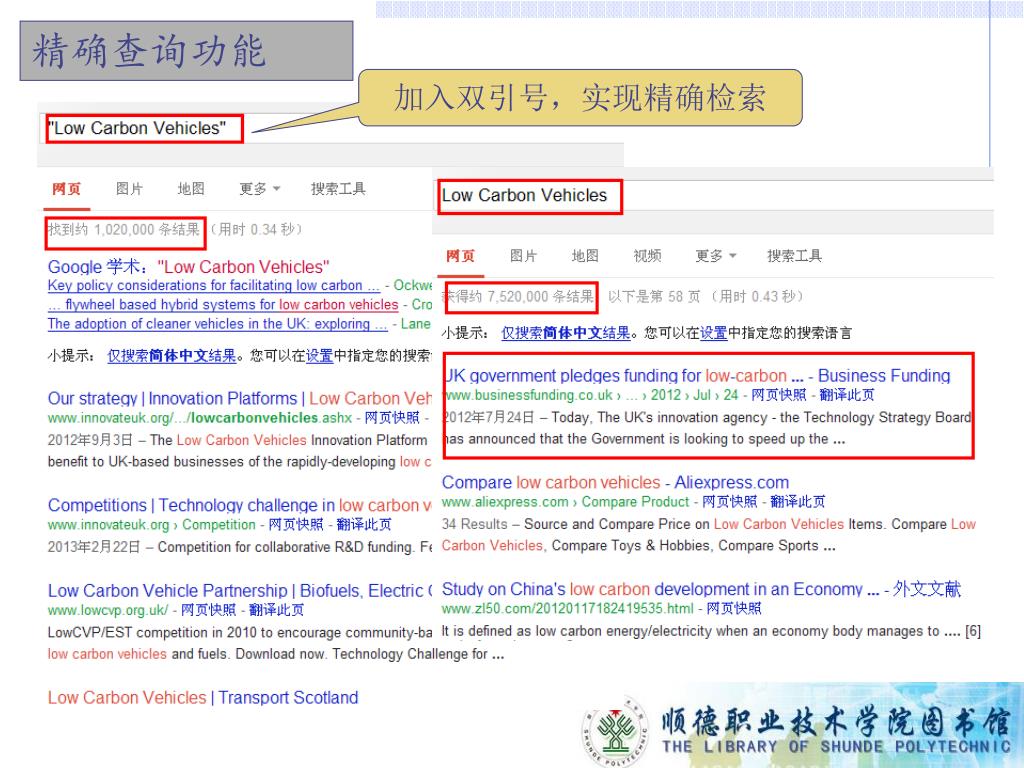
Task: Click 网页快照 under www.zl50.com result
Action: point(734,609)
